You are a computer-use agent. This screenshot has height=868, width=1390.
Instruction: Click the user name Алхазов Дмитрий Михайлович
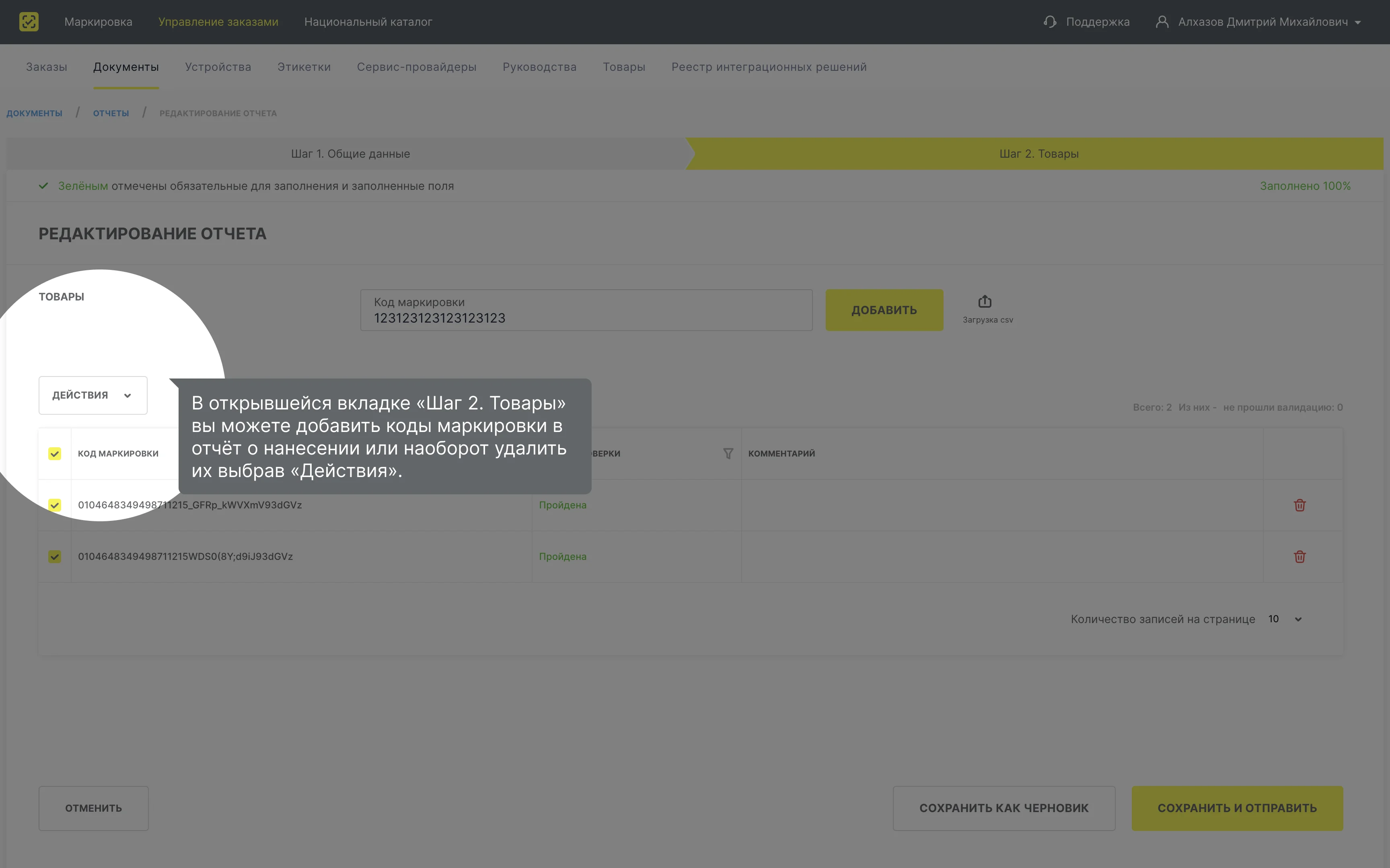1263,22
